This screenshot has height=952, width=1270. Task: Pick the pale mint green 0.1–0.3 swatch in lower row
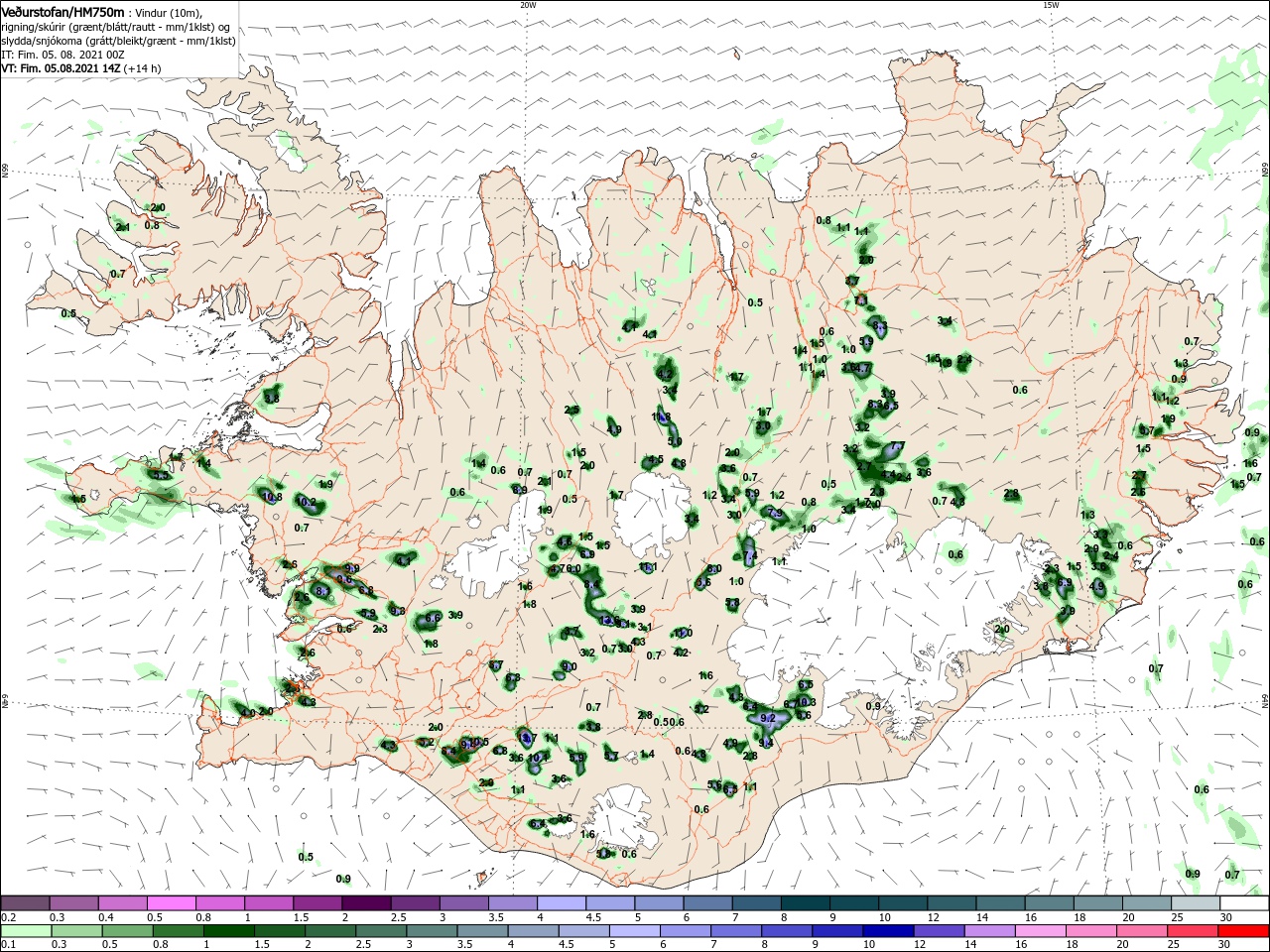click(x=26, y=931)
